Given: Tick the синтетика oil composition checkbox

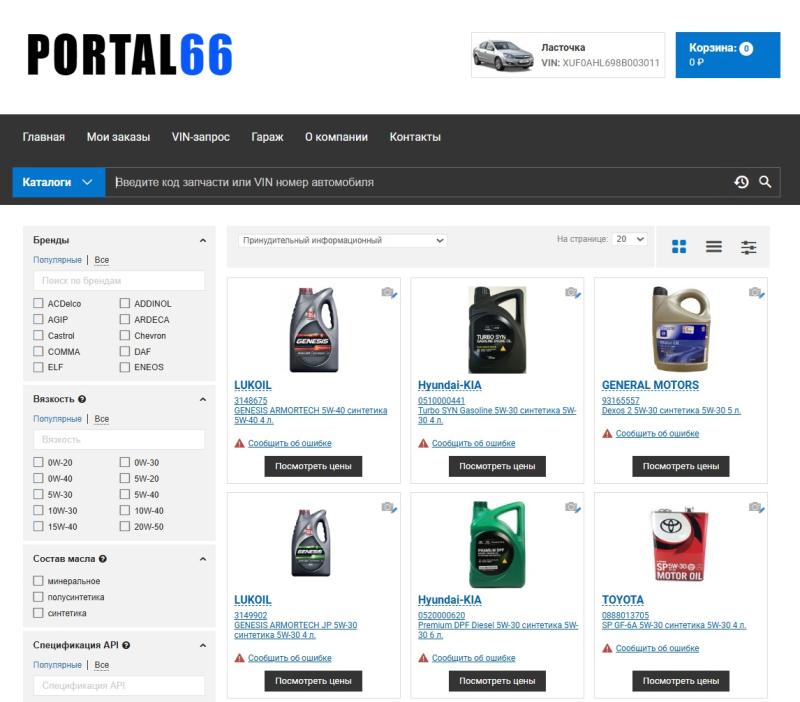Looking at the screenshot, I should click(38, 613).
